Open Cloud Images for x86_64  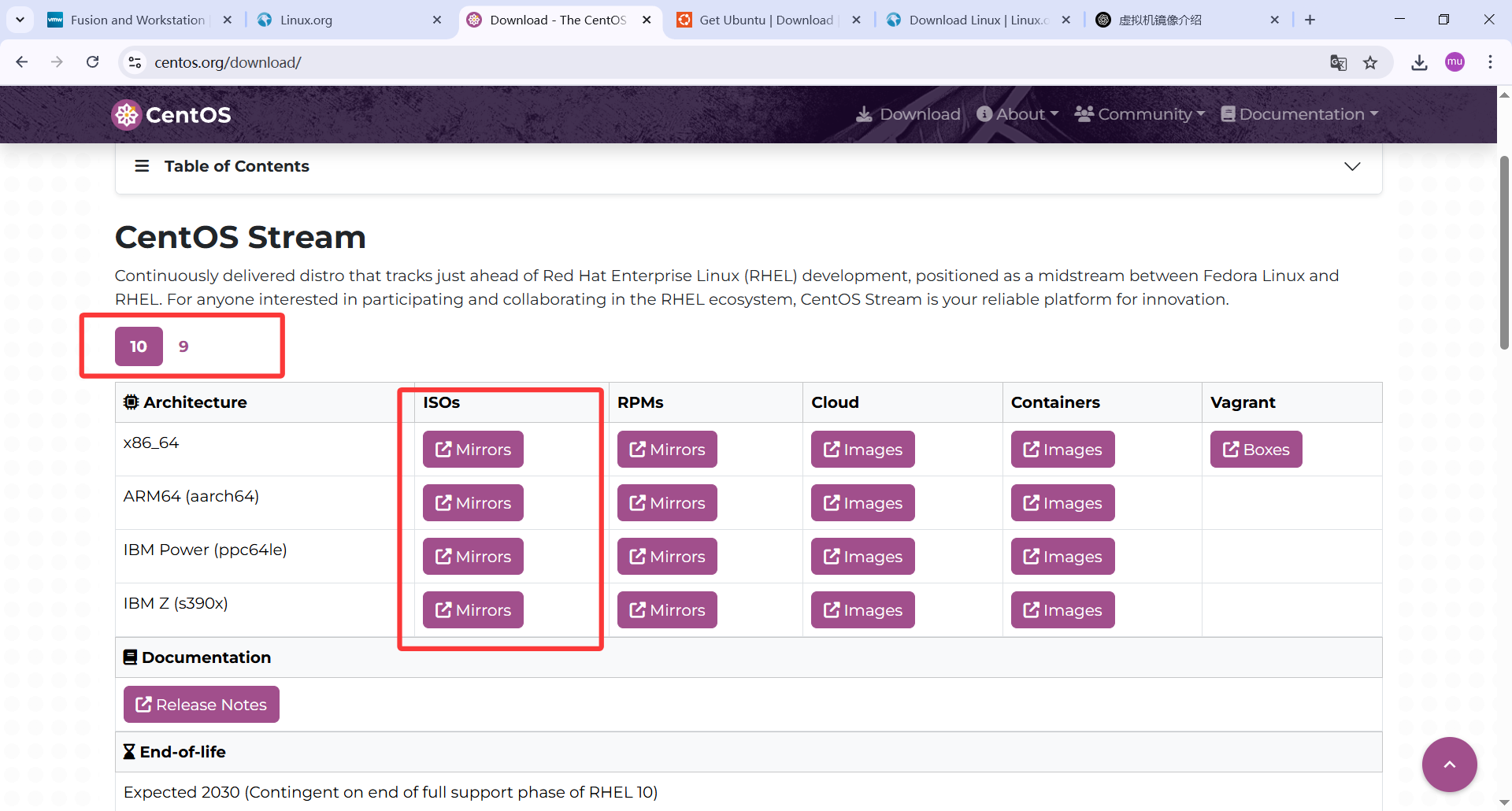863,450
